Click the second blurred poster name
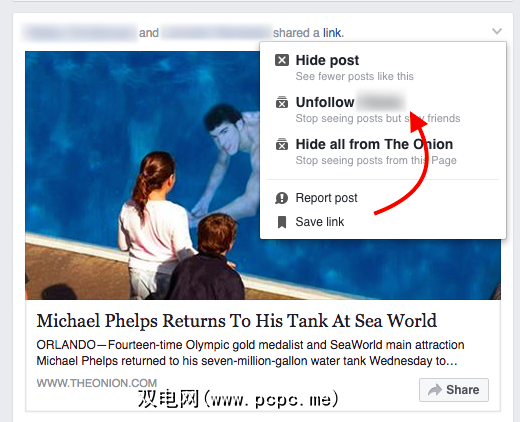Viewport: 520px width, 422px height. tap(217, 33)
